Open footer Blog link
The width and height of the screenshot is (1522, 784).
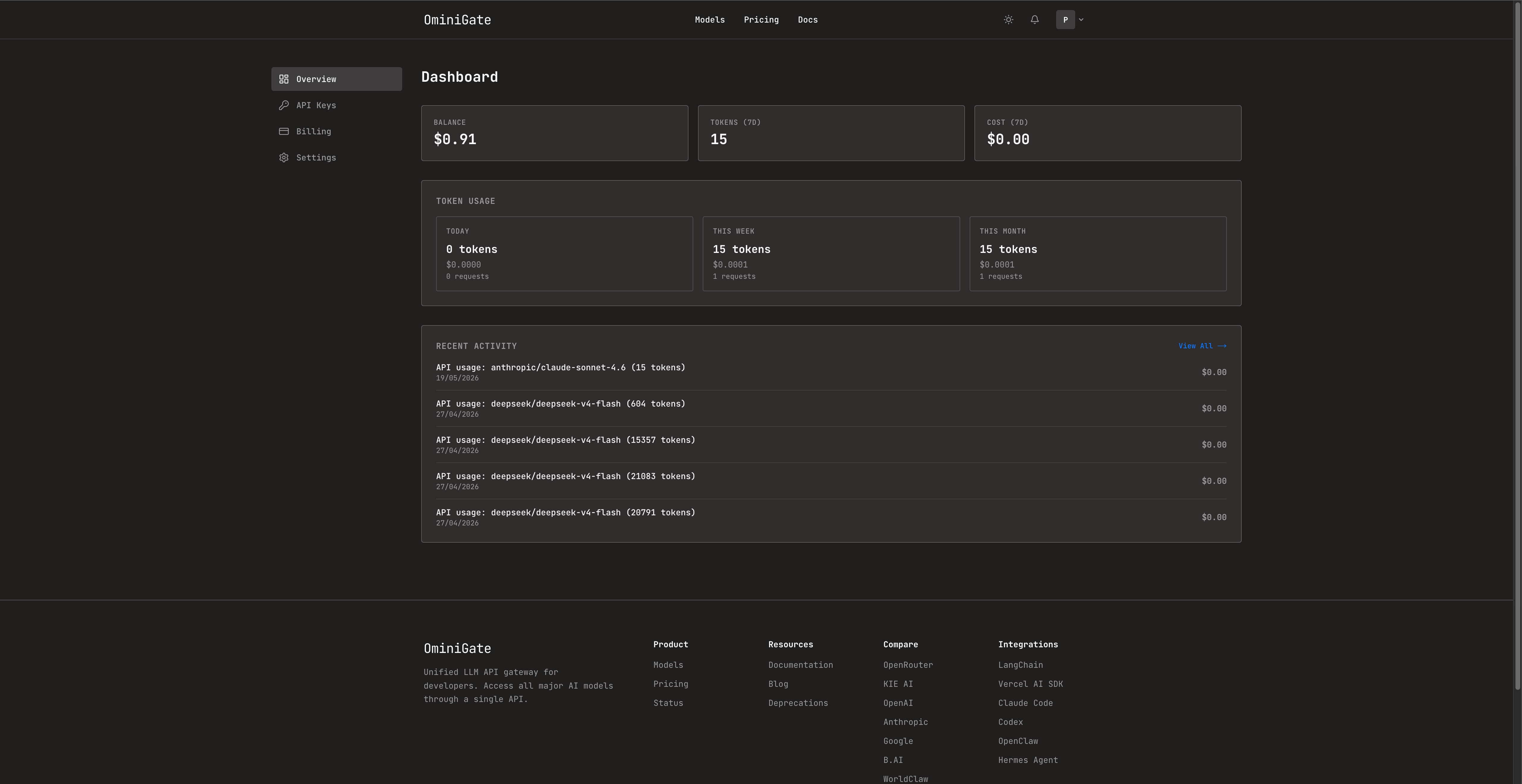click(778, 684)
